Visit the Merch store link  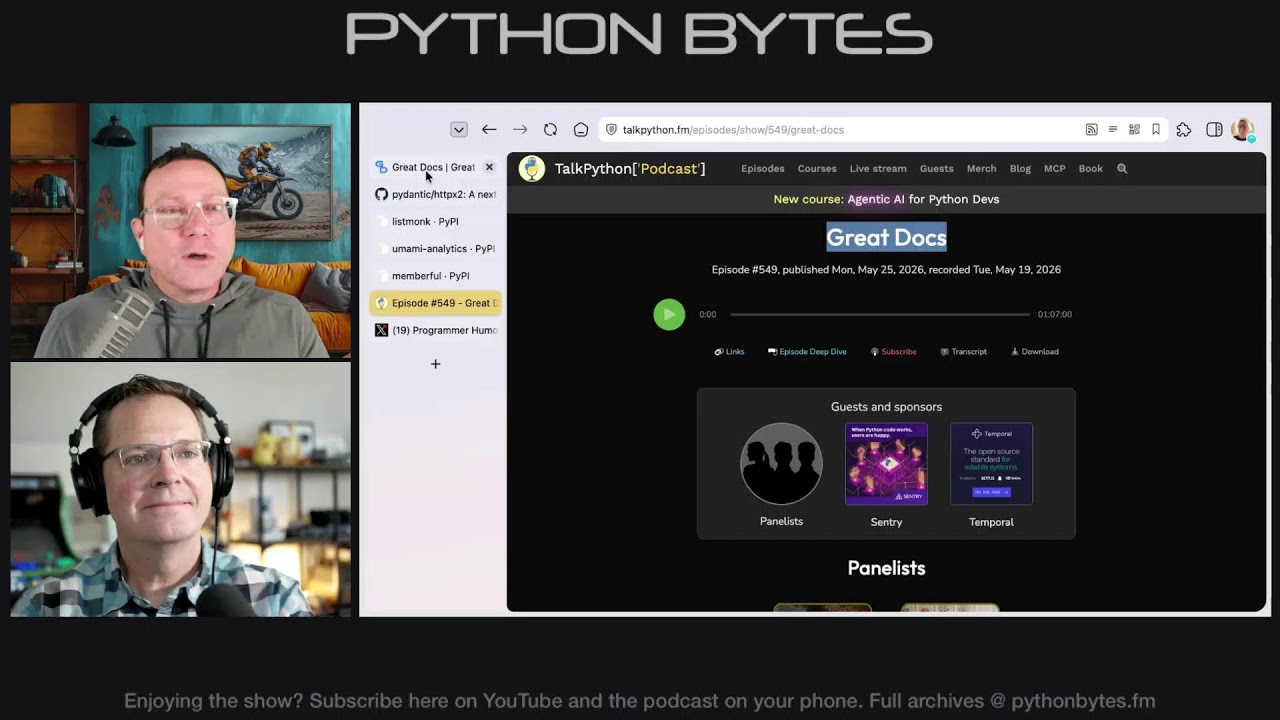pyautogui.click(x=981, y=169)
